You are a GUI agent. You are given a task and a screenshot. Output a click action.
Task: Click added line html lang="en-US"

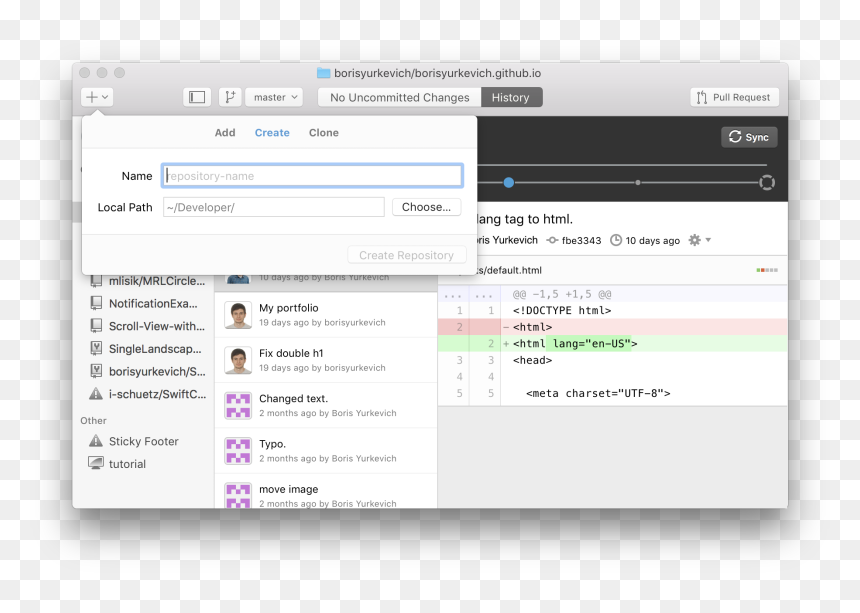(x=613, y=343)
